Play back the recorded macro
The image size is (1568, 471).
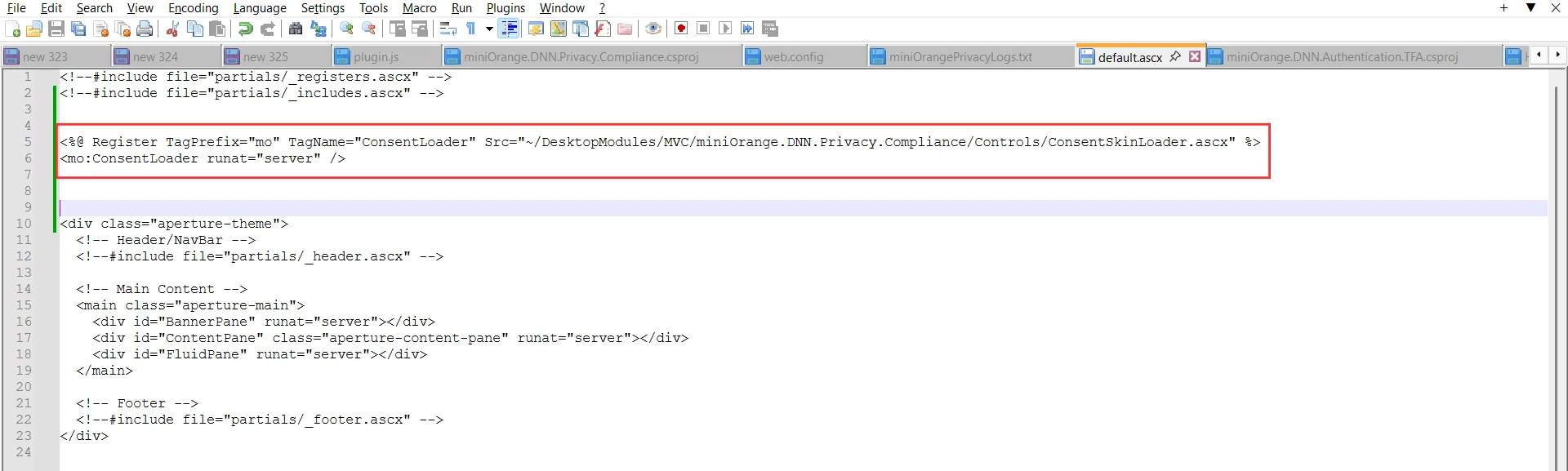[x=725, y=29]
